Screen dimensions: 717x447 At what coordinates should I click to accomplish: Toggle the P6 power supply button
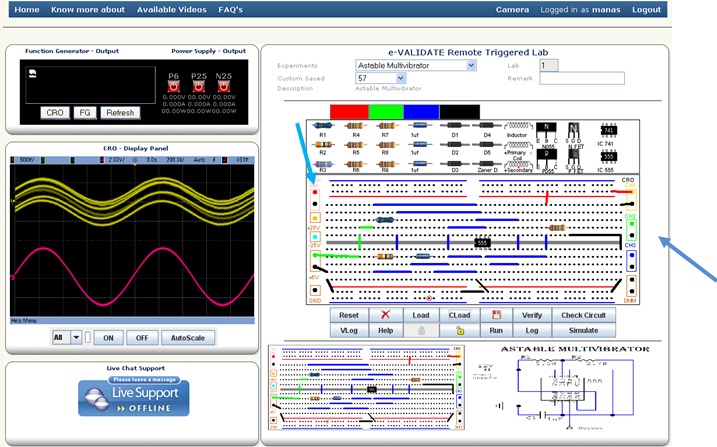pos(173,87)
